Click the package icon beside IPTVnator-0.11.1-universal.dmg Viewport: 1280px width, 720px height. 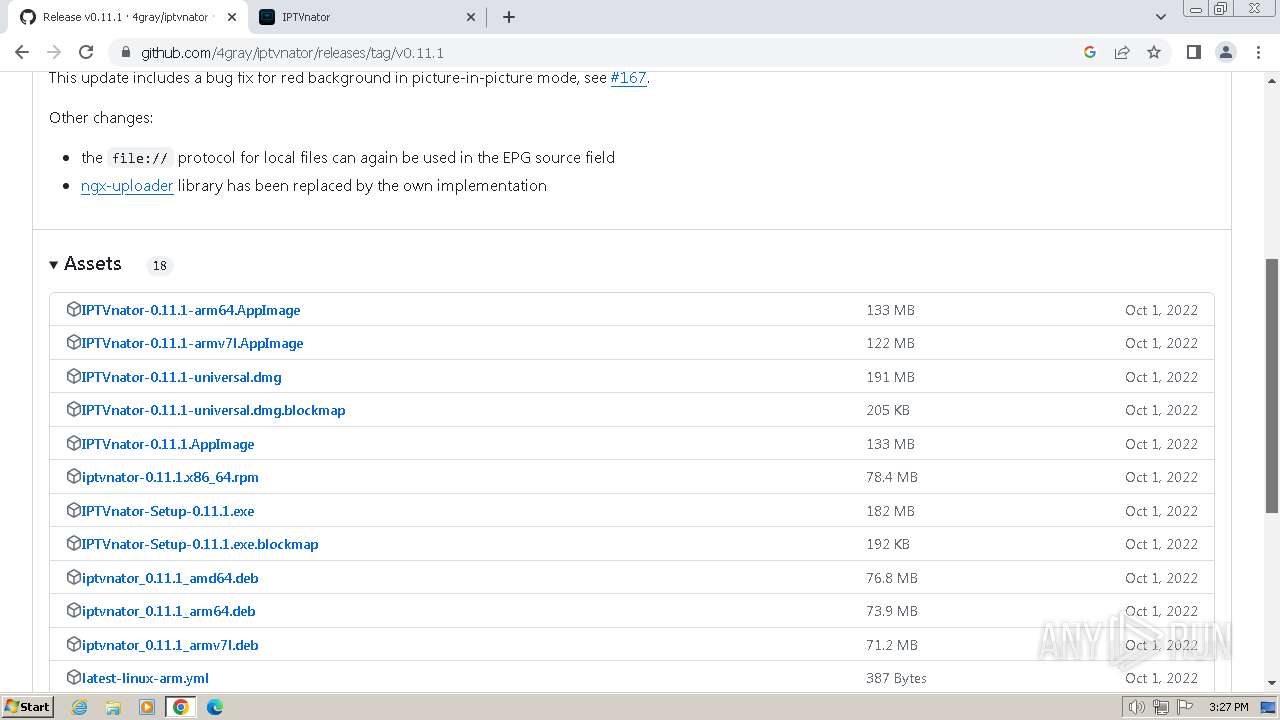pos(73,377)
